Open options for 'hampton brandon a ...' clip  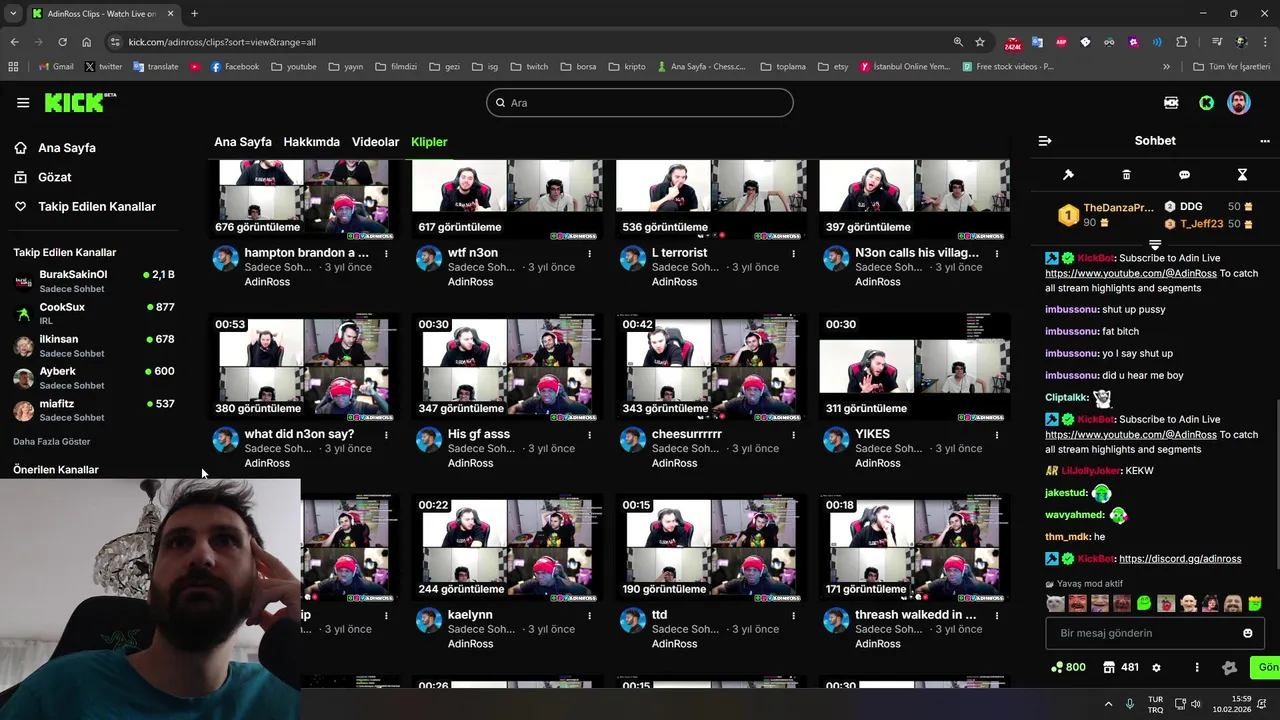[386, 254]
